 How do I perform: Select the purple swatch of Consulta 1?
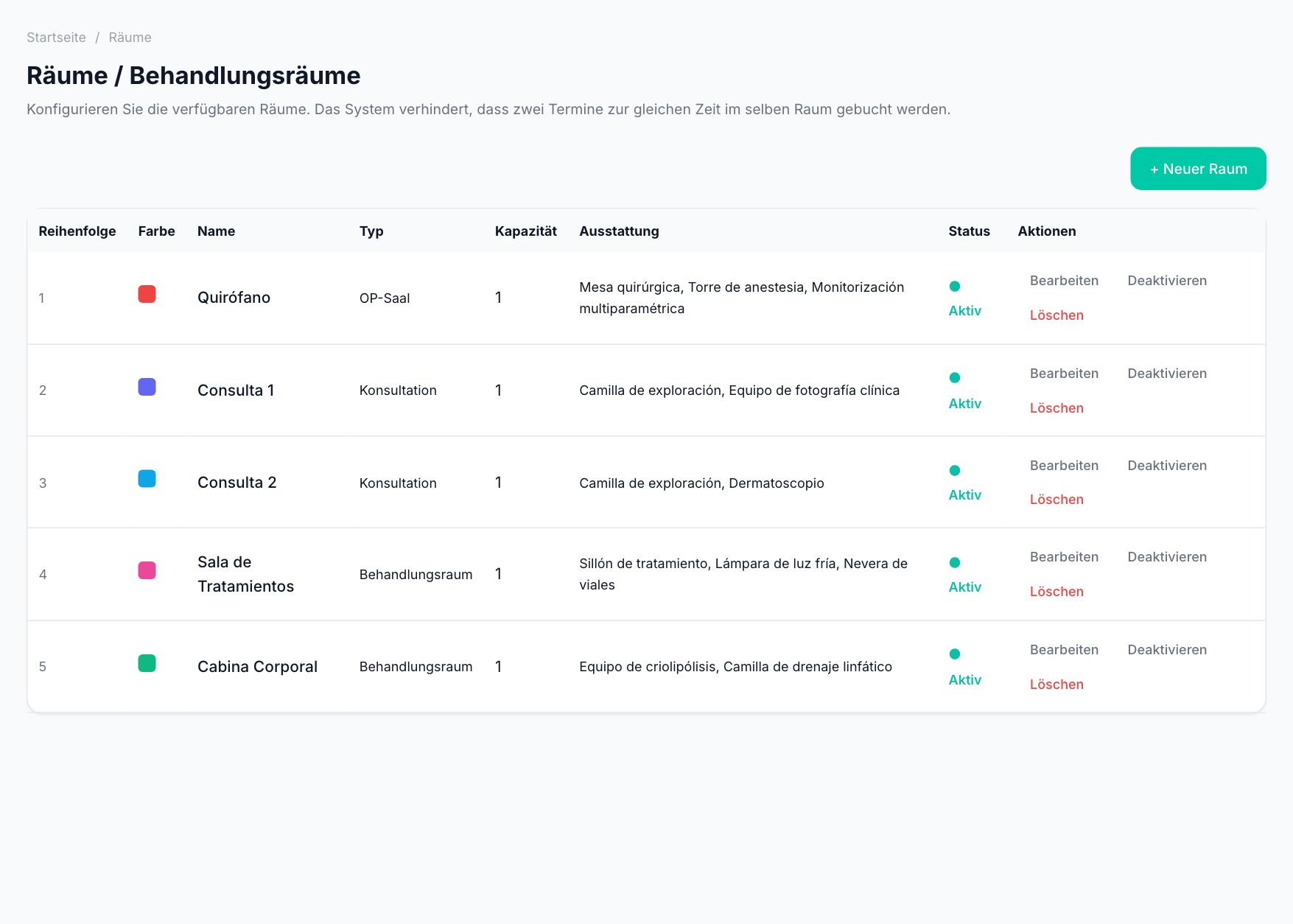pos(147,387)
